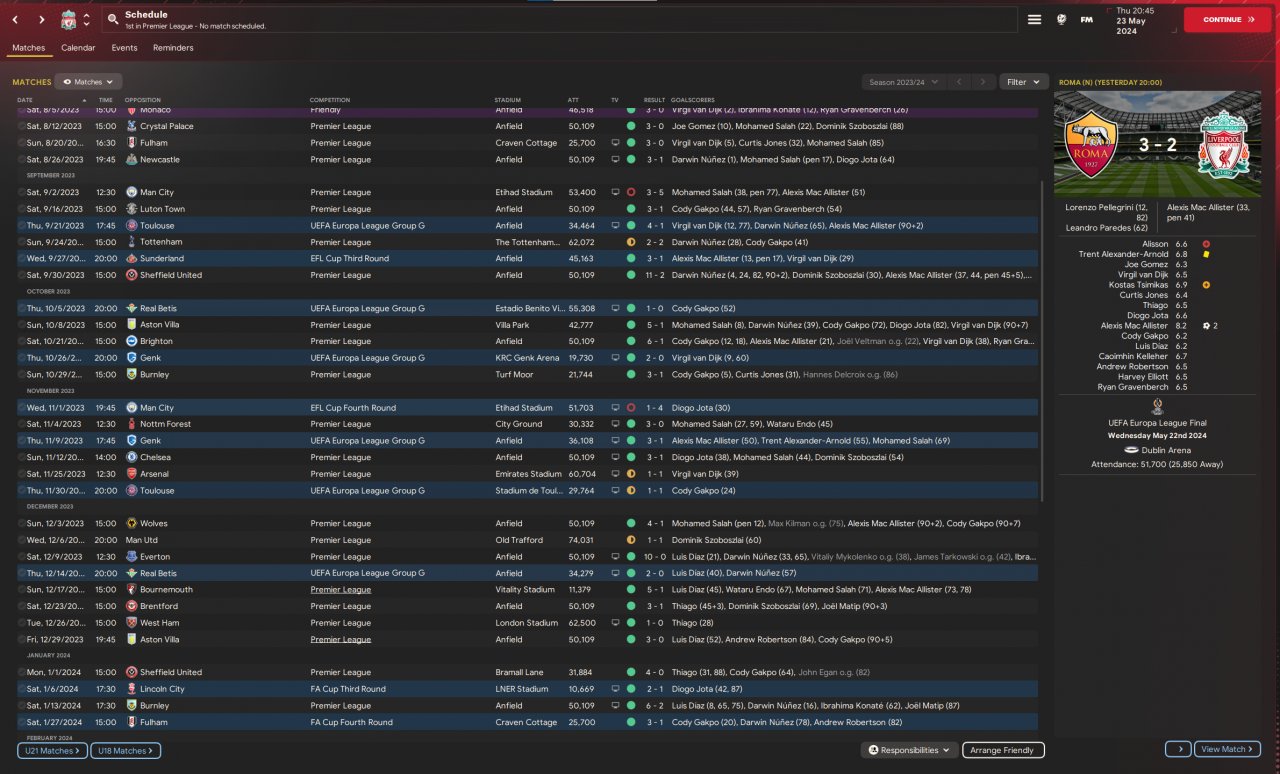Expand U18 Matches
Screen dimensions: 1280x774
(x=126, y=750)
